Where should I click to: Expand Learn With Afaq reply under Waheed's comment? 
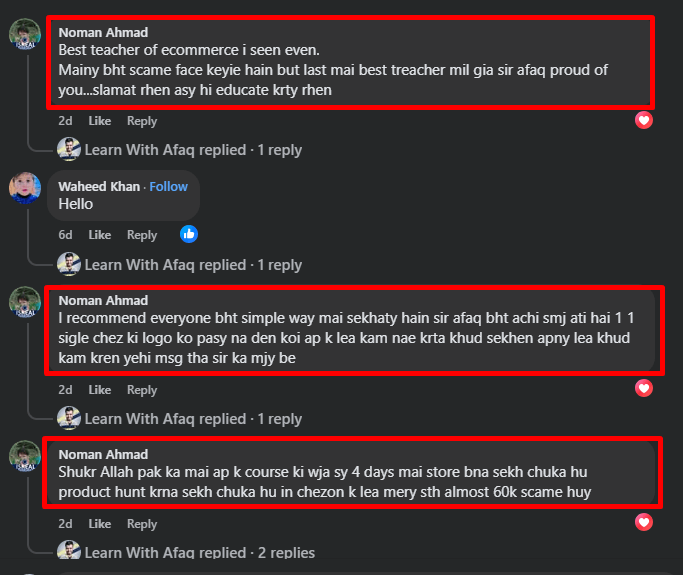193,265
